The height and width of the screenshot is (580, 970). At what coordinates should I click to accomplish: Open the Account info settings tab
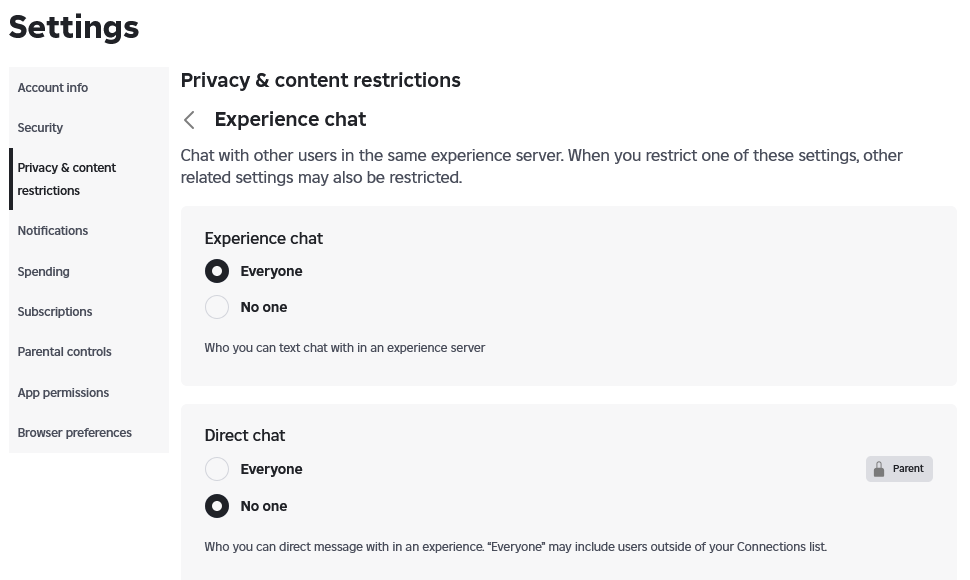(x=53, y=88)
